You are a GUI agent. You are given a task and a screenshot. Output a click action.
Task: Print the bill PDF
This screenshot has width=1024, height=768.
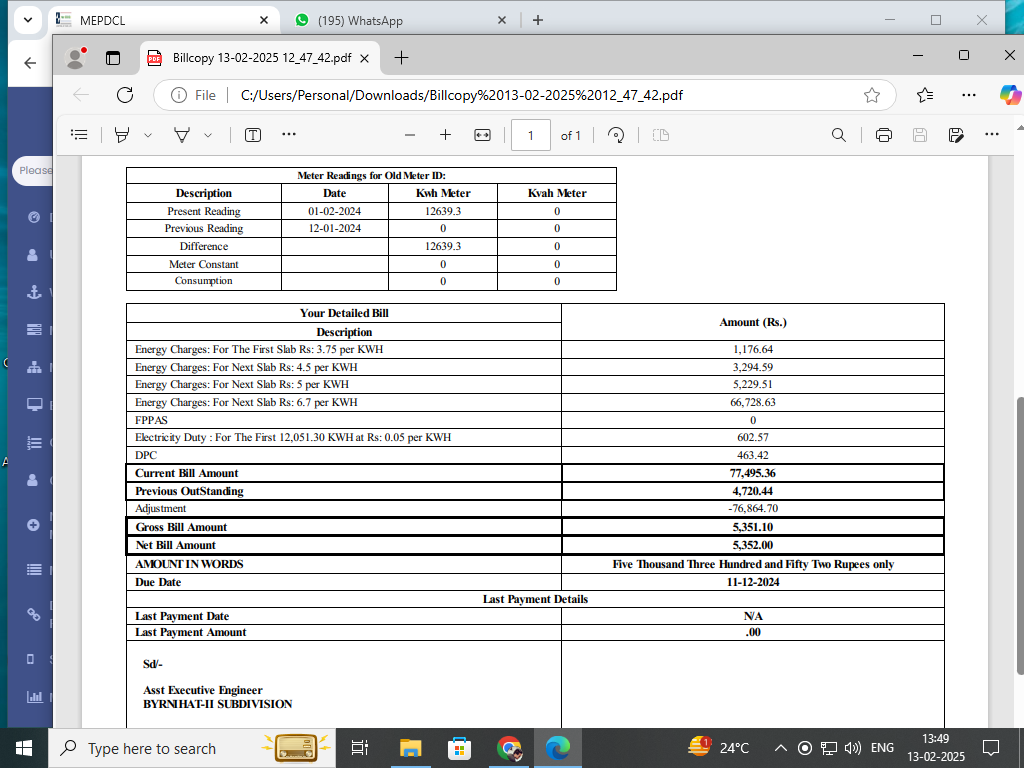pos(884,135)
